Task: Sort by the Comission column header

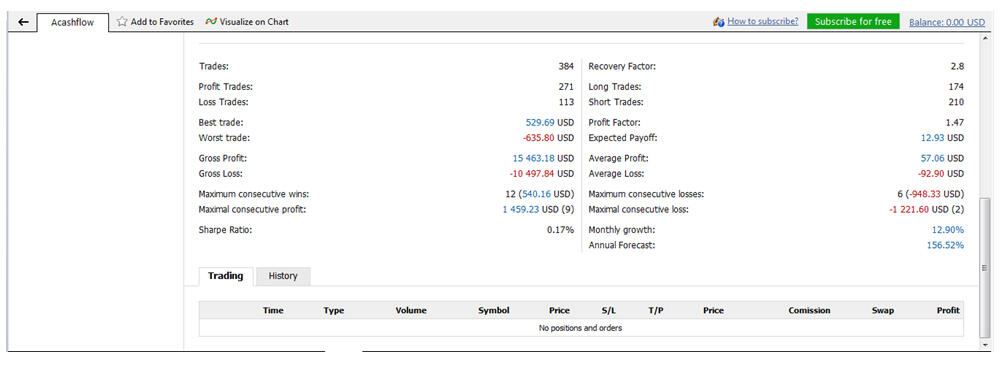Action: coord(809,311)
